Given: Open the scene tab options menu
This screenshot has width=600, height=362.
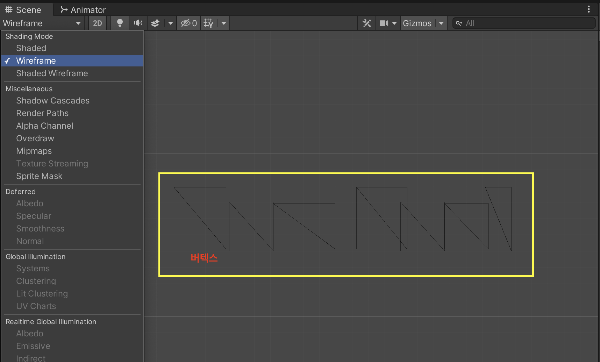Looking at the screenshot, I should click(x=589, y=9).
